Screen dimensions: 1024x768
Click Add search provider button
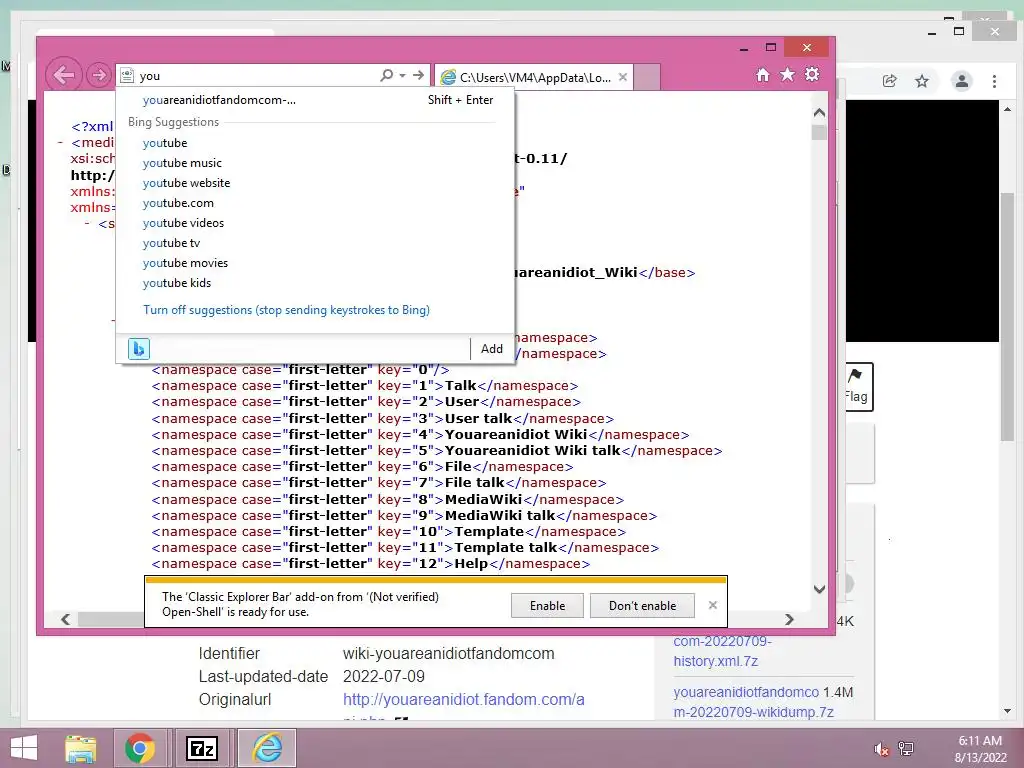[492, 349]
